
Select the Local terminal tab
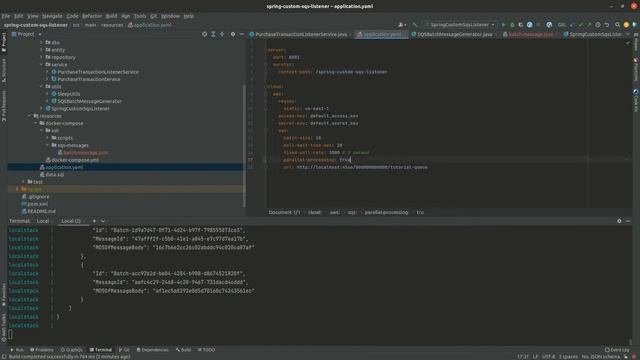coord(43,221)
